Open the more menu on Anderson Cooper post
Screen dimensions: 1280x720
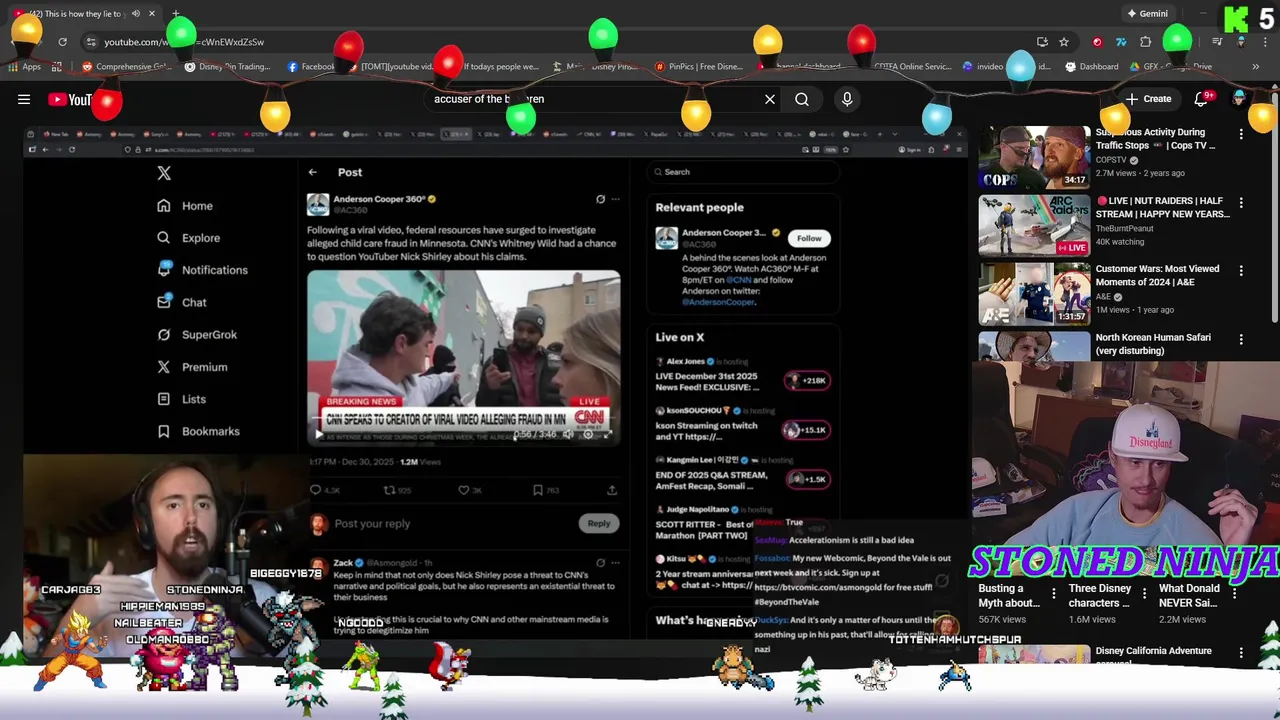tap(616, 199)
